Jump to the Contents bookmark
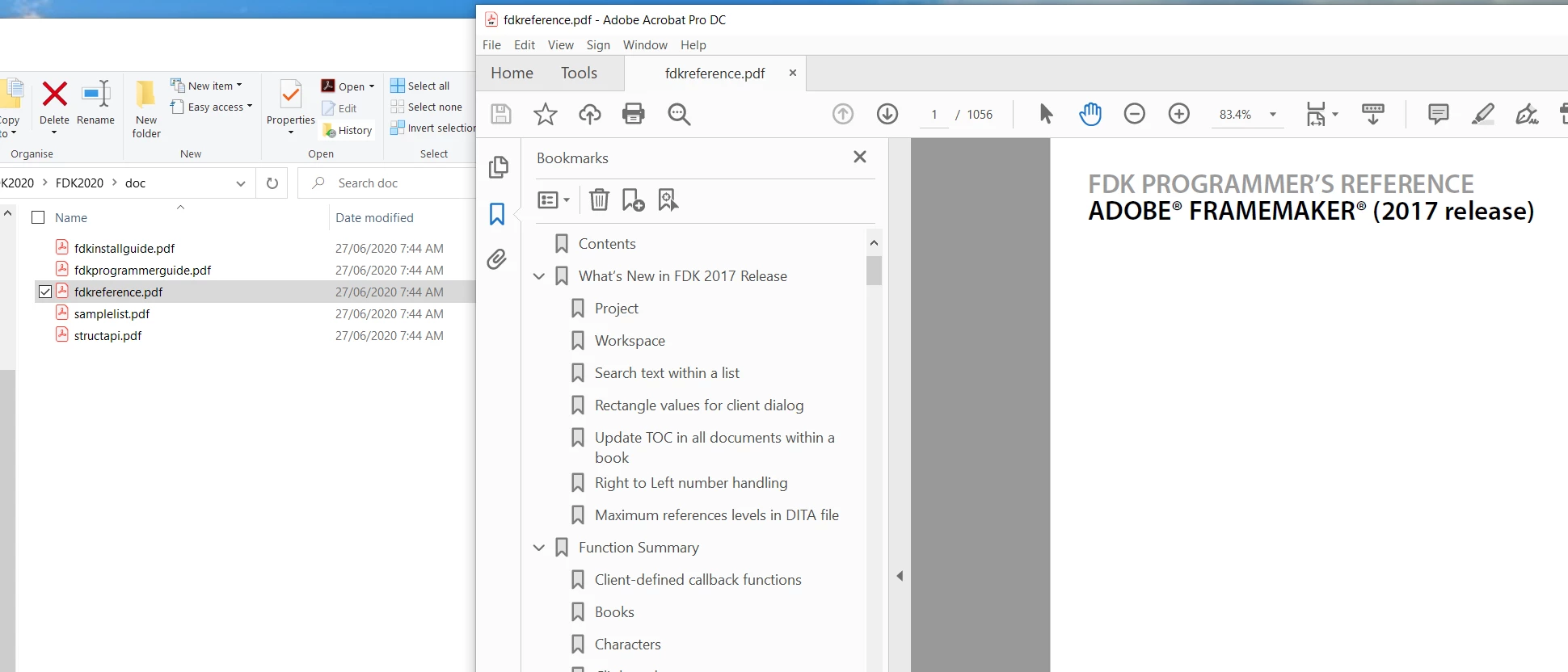The width and height of the screenshot is (1568, 672). pos(607,244)
